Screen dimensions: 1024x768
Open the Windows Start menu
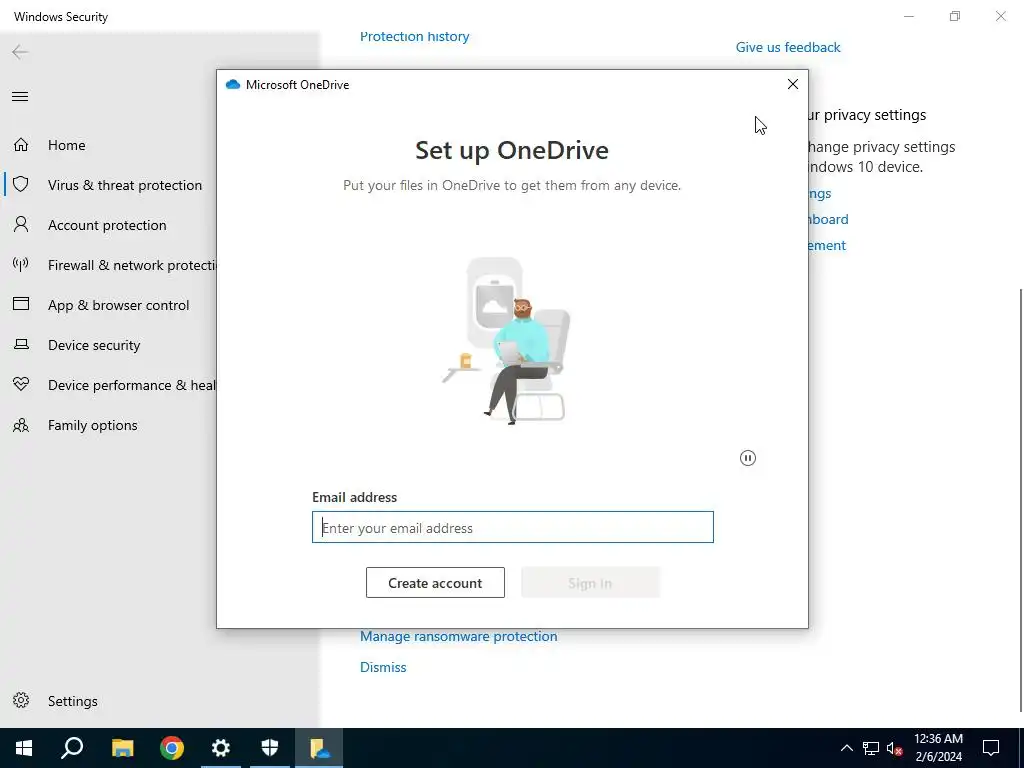tap(24, 748)
